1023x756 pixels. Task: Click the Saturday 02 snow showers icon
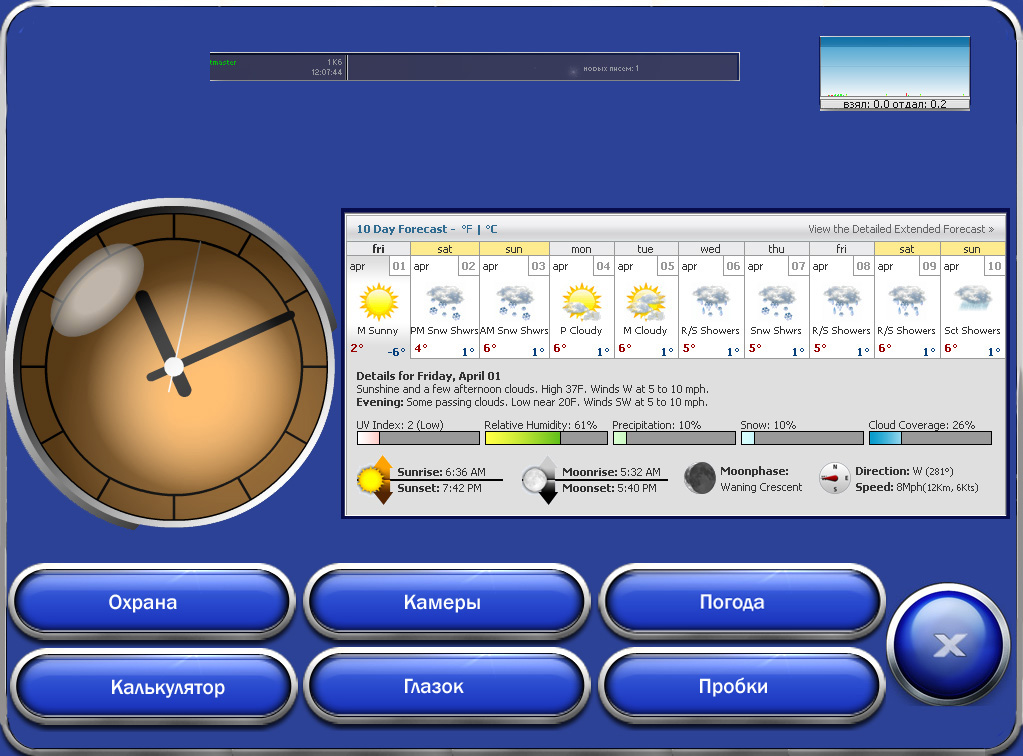coord(444,301)
